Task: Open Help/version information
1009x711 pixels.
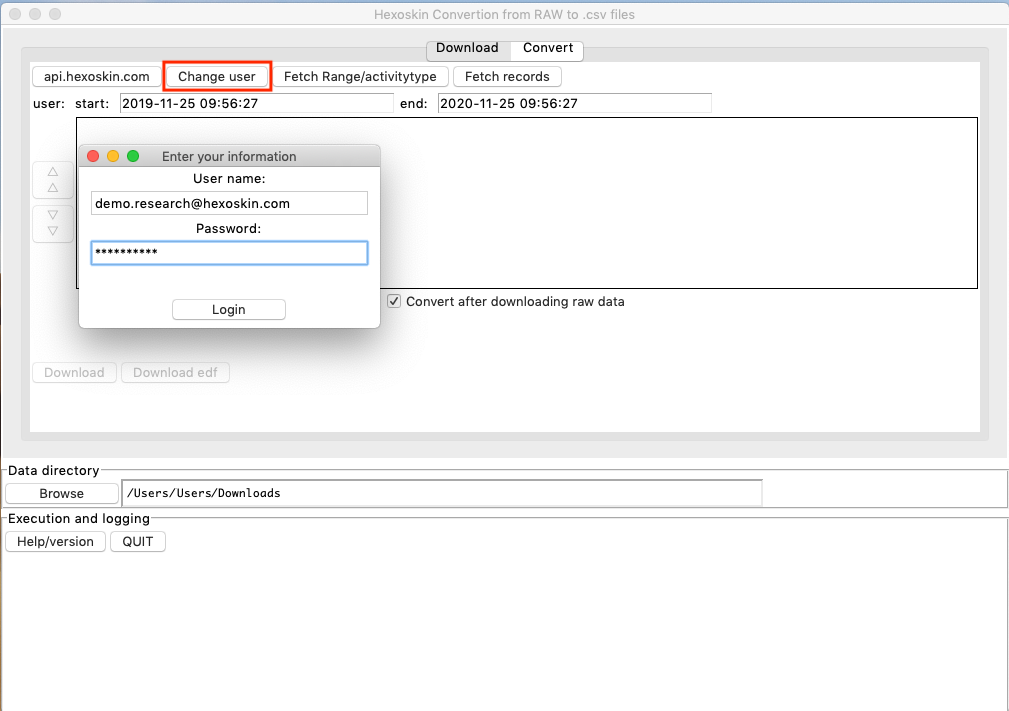Action: tap(55, 542)
